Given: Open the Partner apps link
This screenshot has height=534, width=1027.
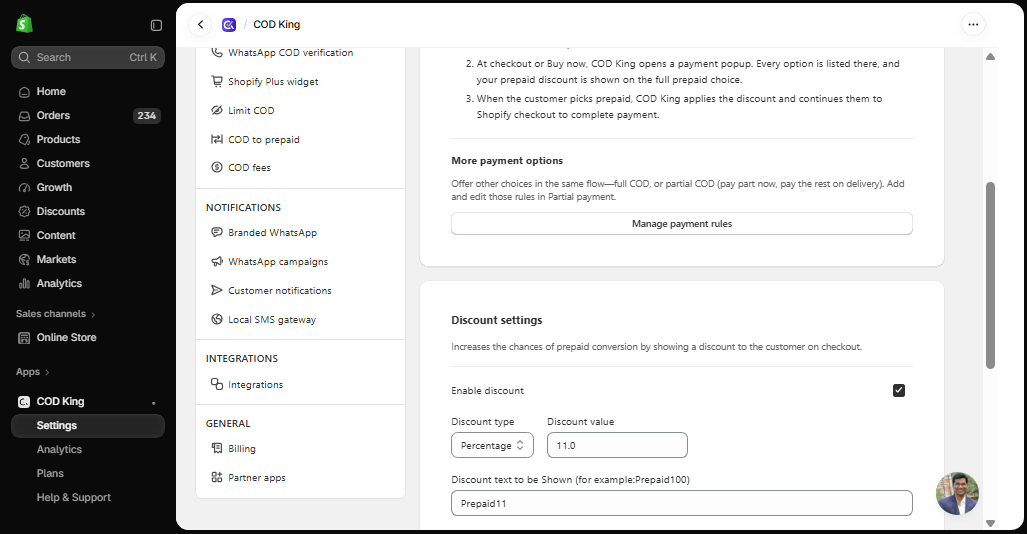Looking at the screenshot, I should 257,478.
